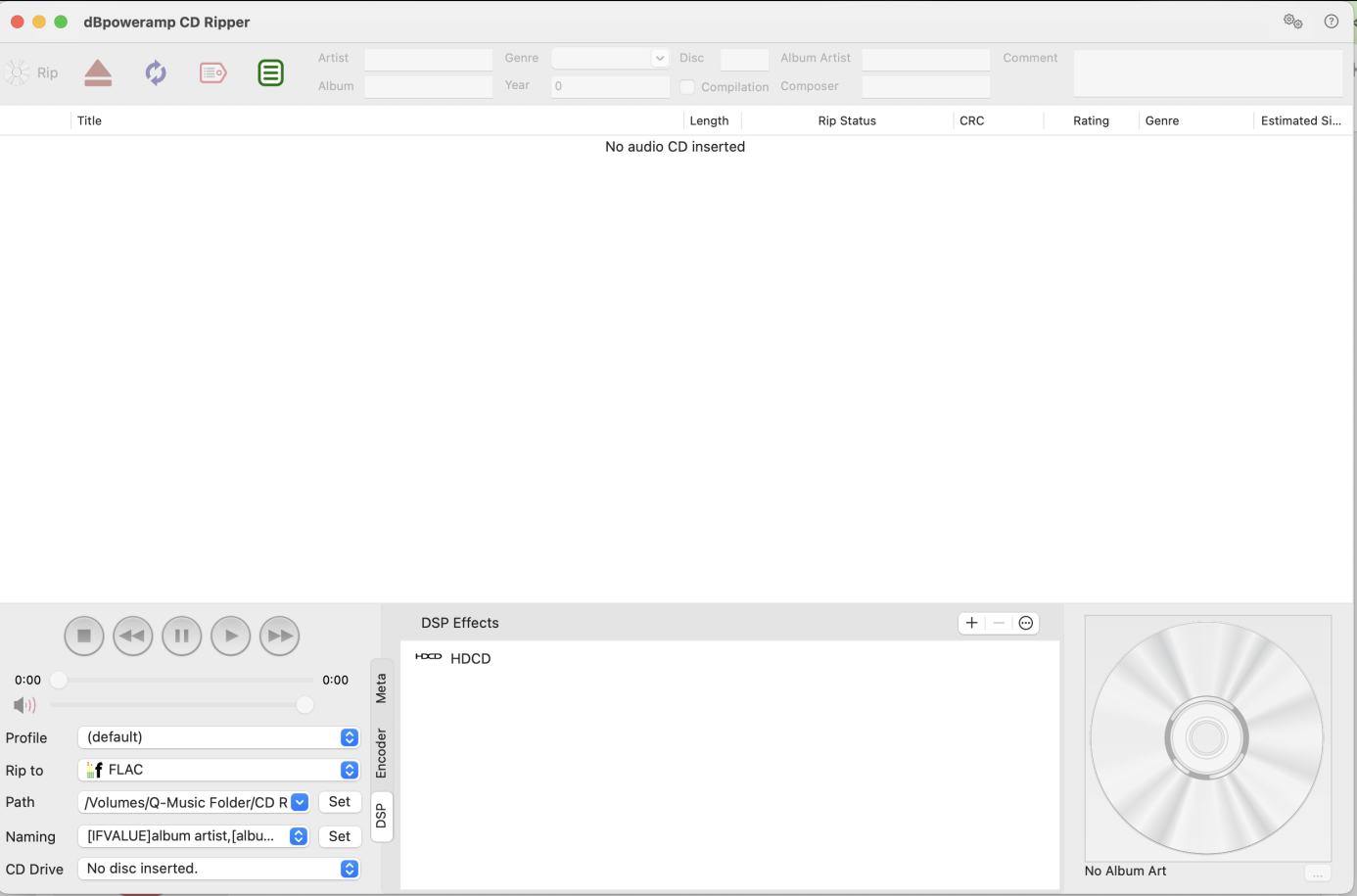Image resolution: width=1357 pixels, height=896 pixels.
Task: Click the Eject CD icon
Action: (x=98, y=73)
